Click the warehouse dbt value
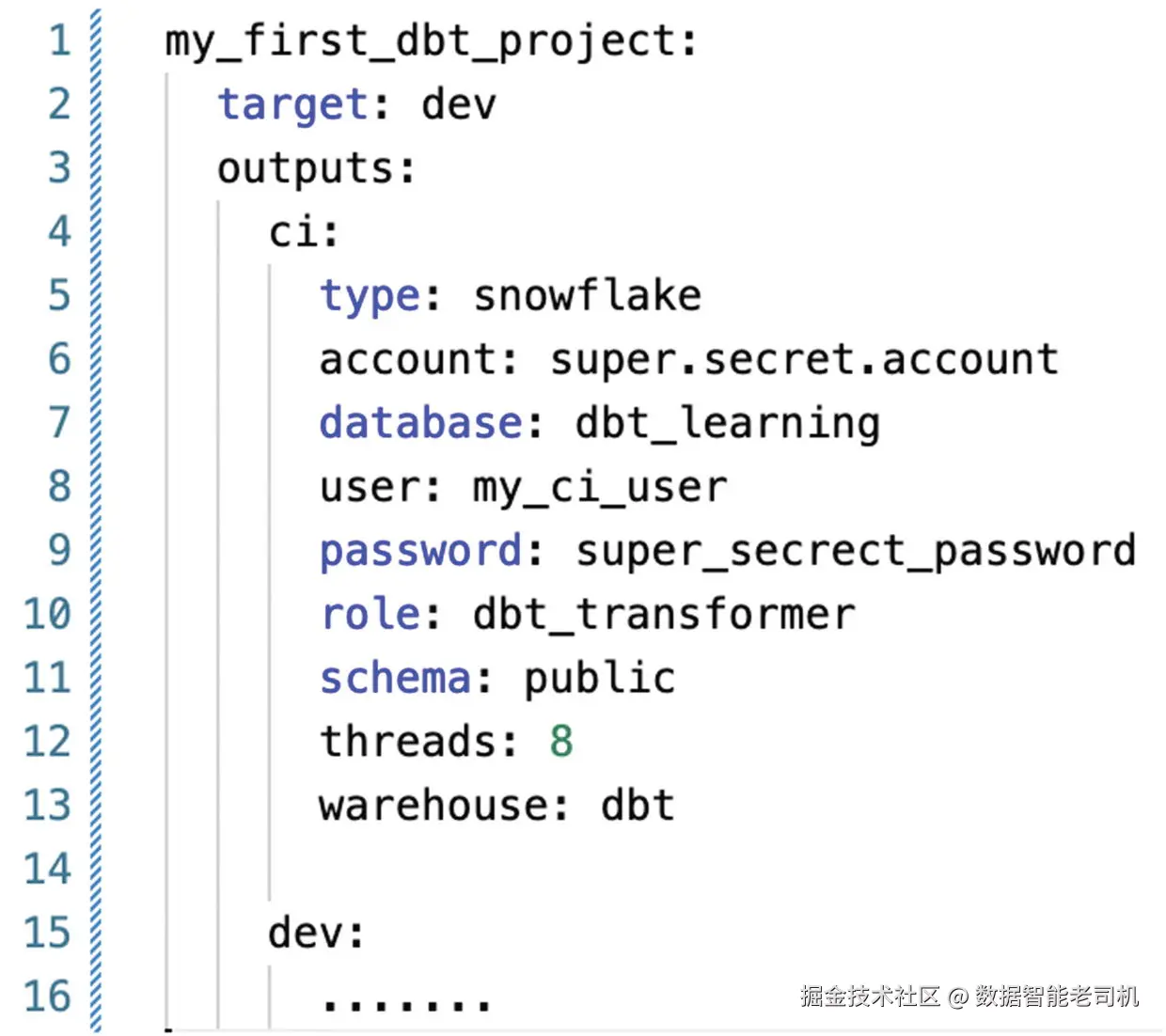The width and height of the screenshot is (1166, 1036). point(637,805)
